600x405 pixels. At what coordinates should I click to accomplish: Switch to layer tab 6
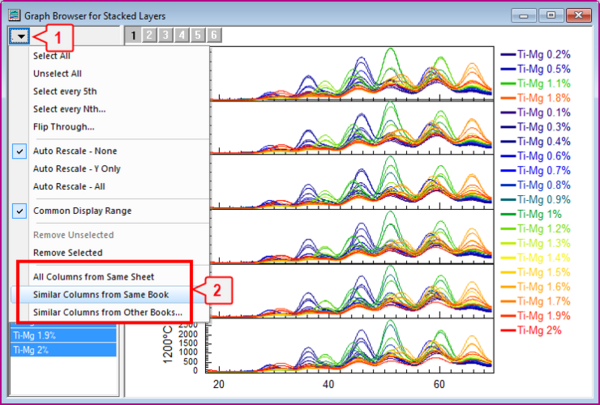point(214,35)
